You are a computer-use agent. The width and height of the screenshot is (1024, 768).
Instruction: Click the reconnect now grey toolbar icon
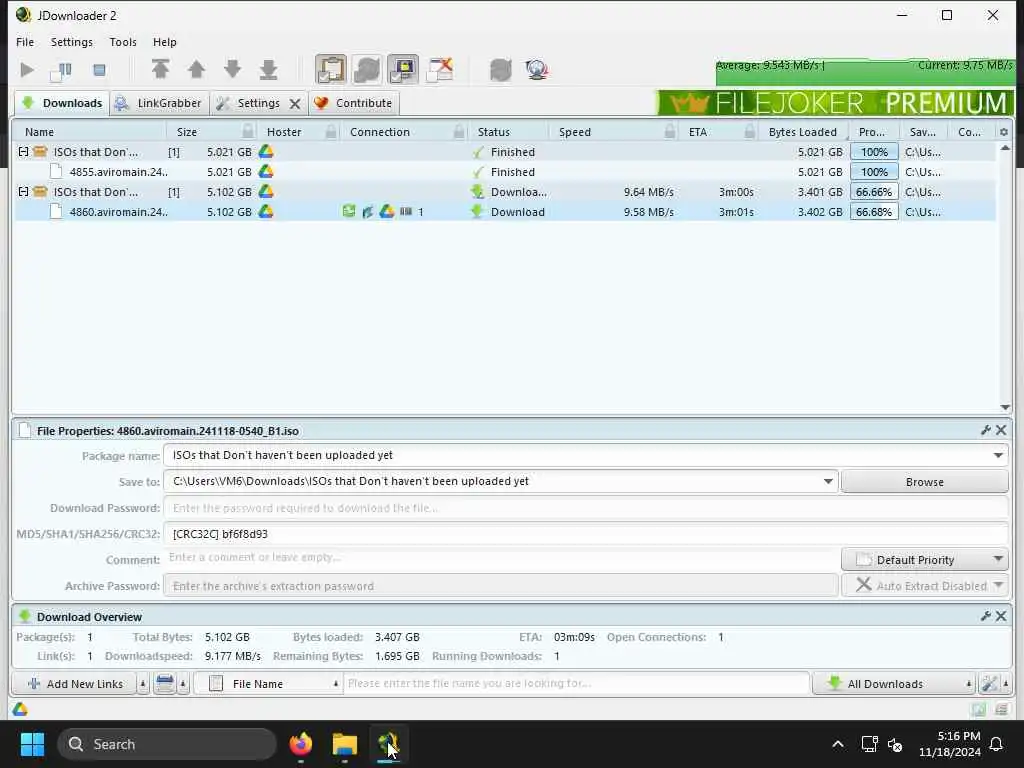pyautogui.click(x=501, y=69)
